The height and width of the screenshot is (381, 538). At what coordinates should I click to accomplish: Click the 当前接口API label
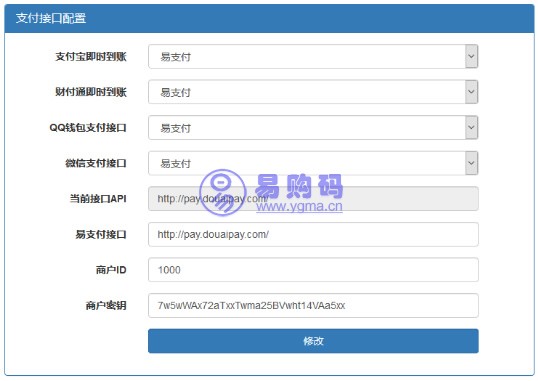pos(98,199)
